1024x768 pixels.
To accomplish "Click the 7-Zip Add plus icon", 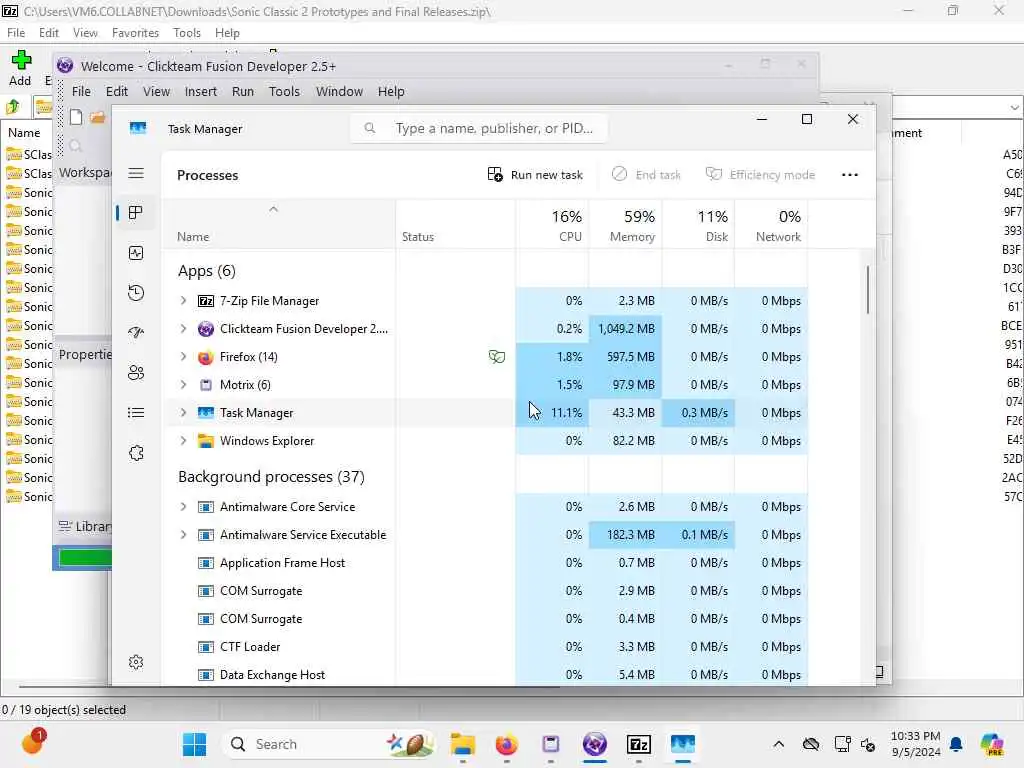I will pyautogui.click(x=21, y=60).
